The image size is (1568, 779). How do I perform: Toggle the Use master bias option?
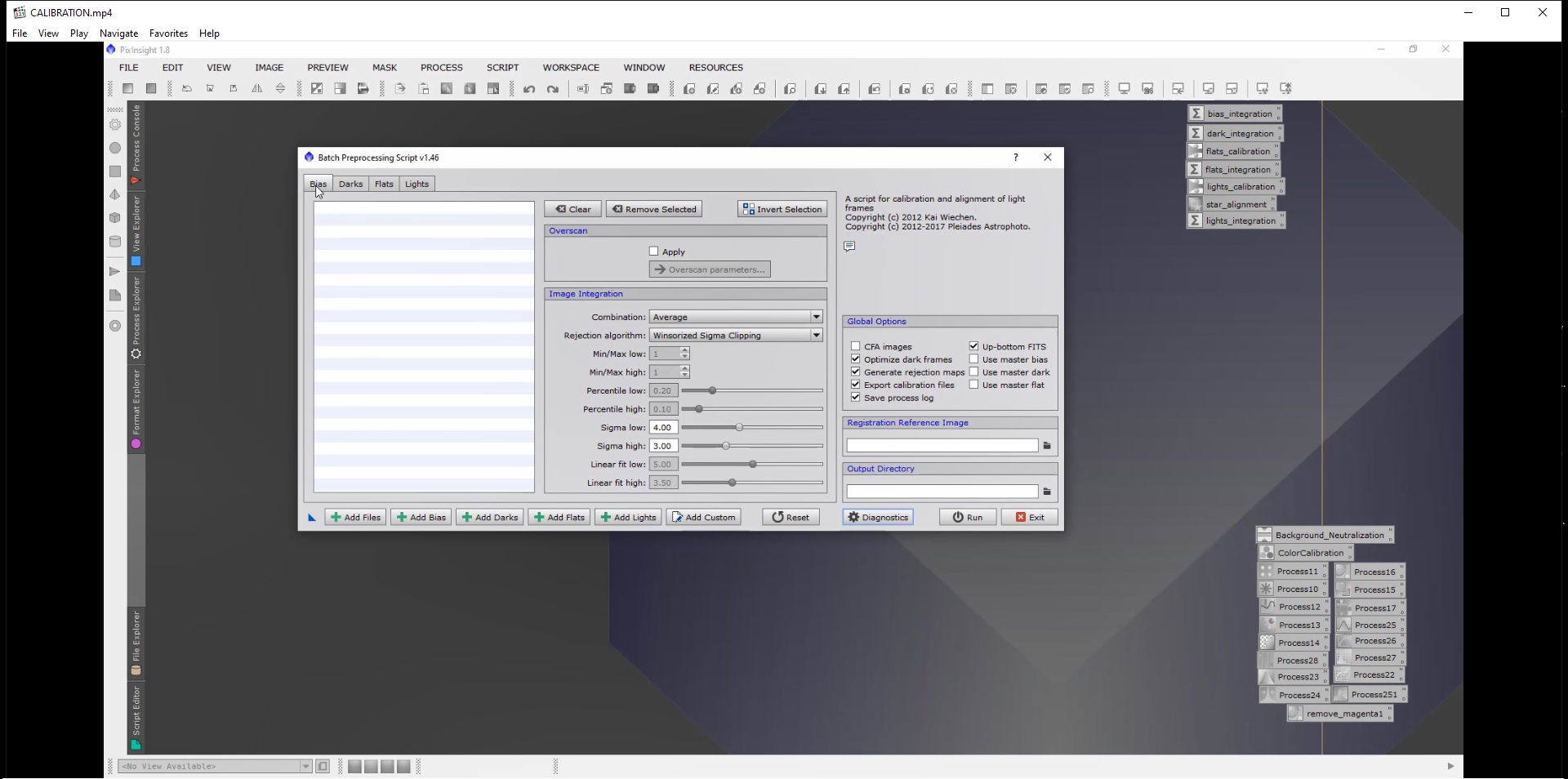[973, 359]
